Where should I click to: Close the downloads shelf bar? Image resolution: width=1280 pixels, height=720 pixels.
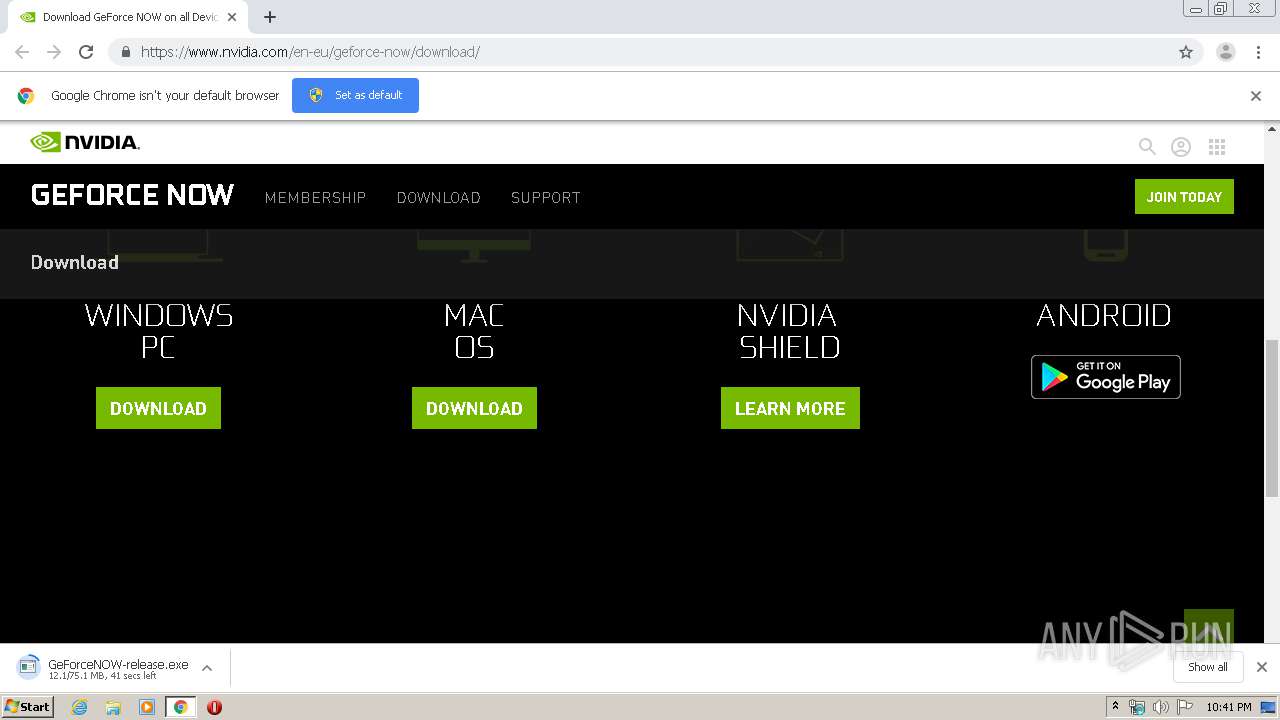tap(1262, 667)
